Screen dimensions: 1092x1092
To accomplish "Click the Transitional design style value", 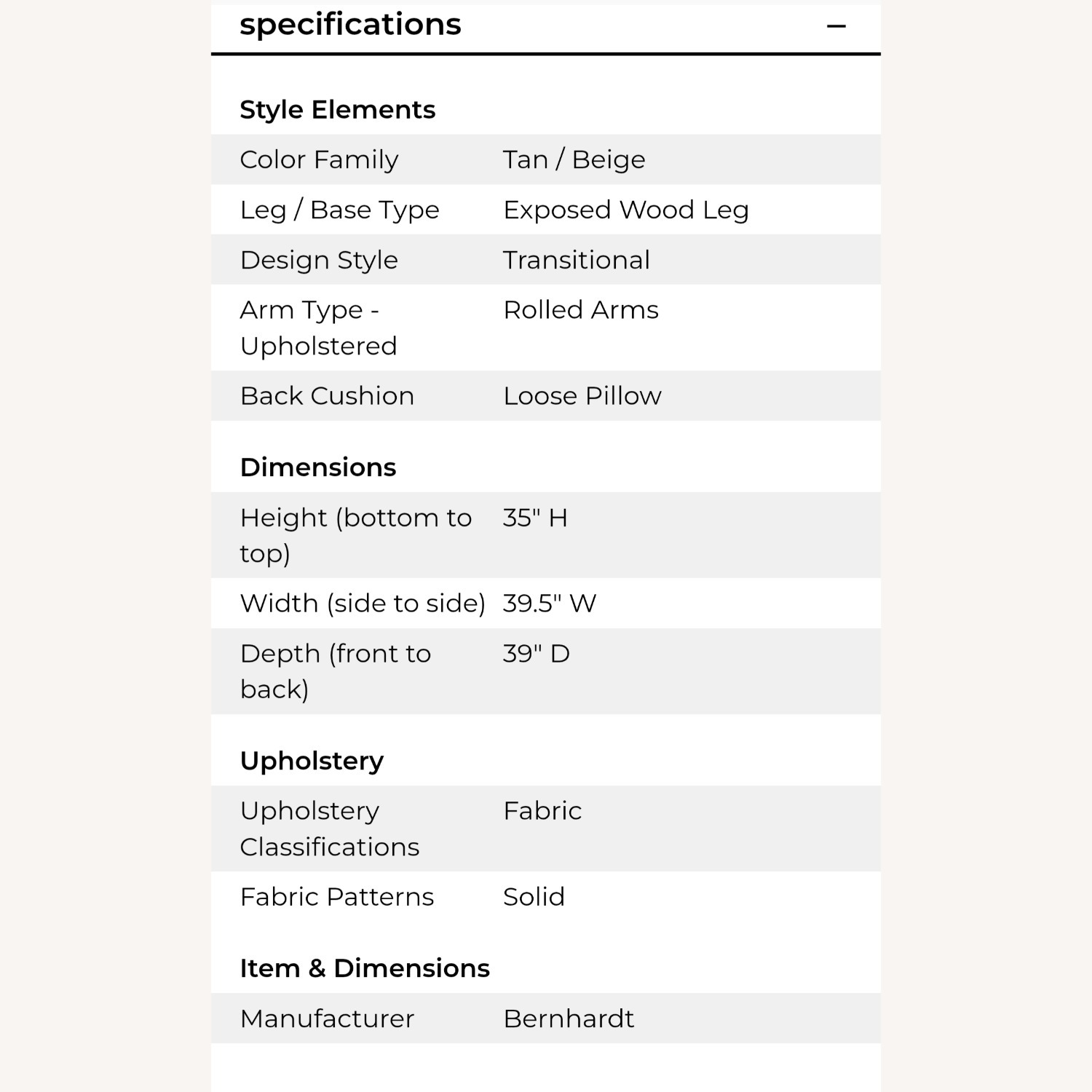I will tap(576, 260).
